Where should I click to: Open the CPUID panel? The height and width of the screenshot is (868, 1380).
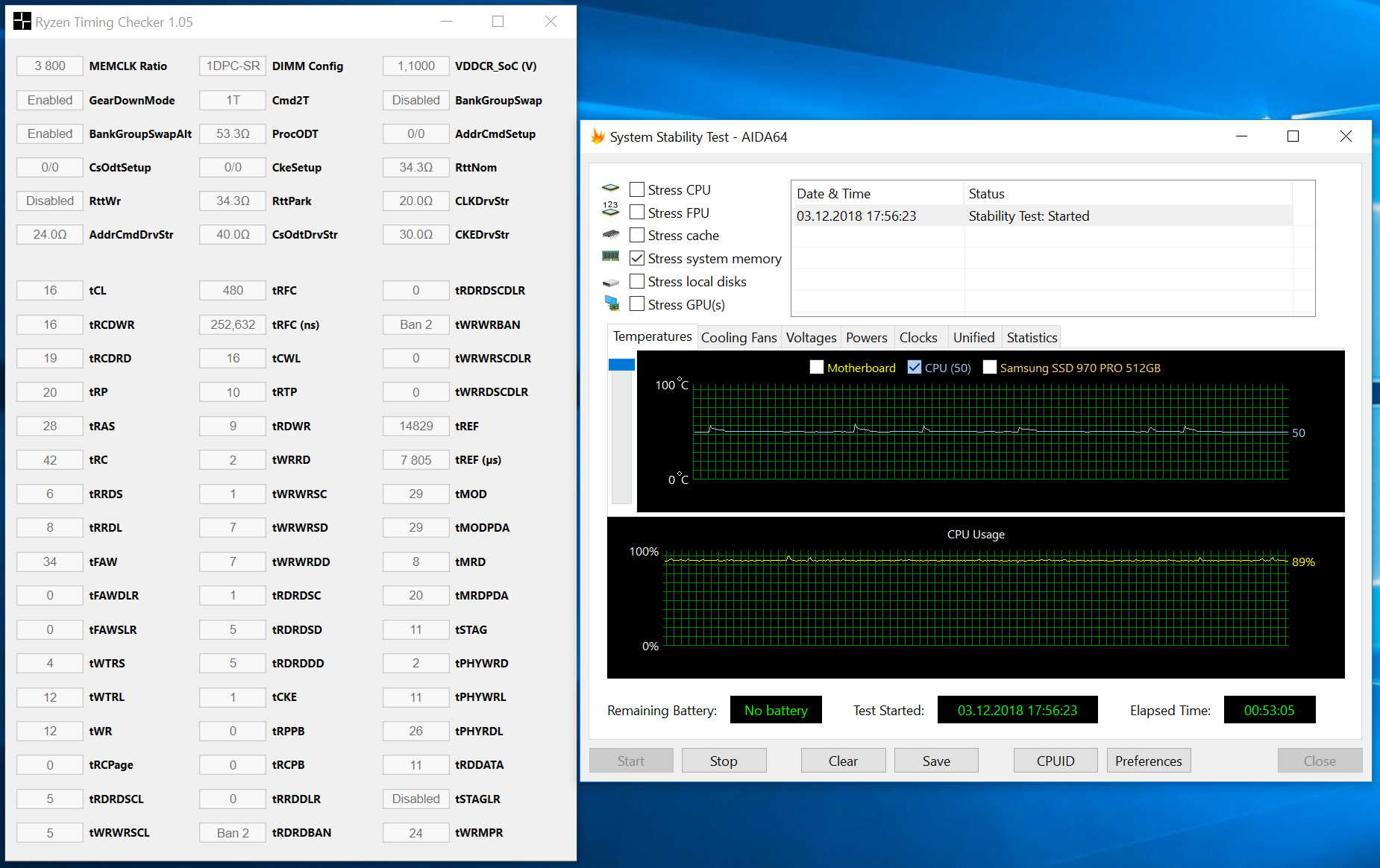[1056, 761]
